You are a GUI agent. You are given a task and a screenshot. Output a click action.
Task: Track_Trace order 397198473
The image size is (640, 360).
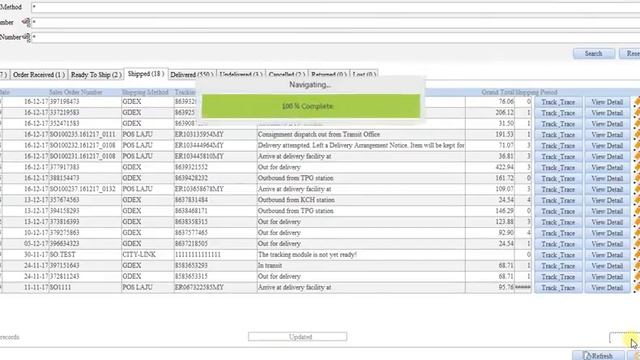(x=558, y=102)
